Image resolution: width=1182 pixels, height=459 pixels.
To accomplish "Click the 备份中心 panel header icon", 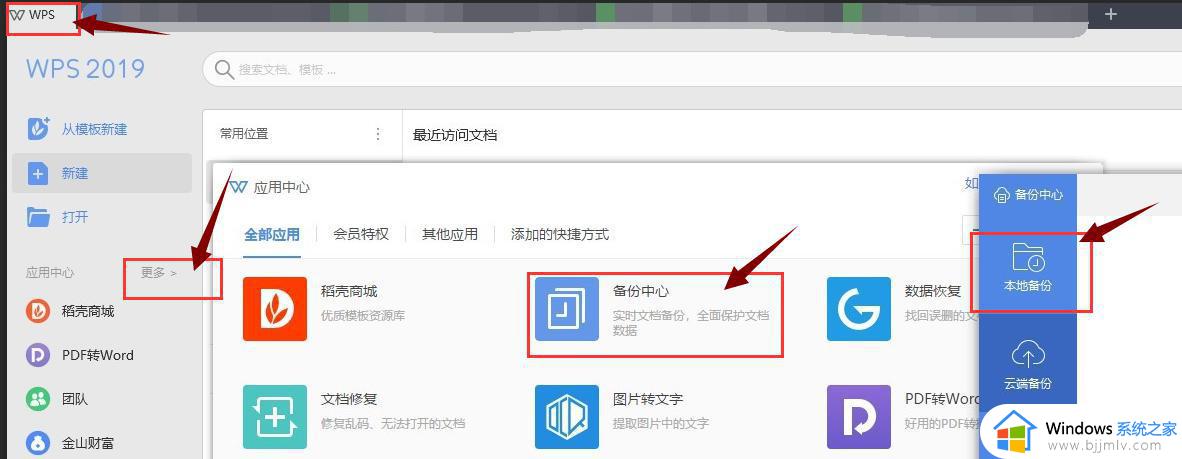I will coord(1002,194).
